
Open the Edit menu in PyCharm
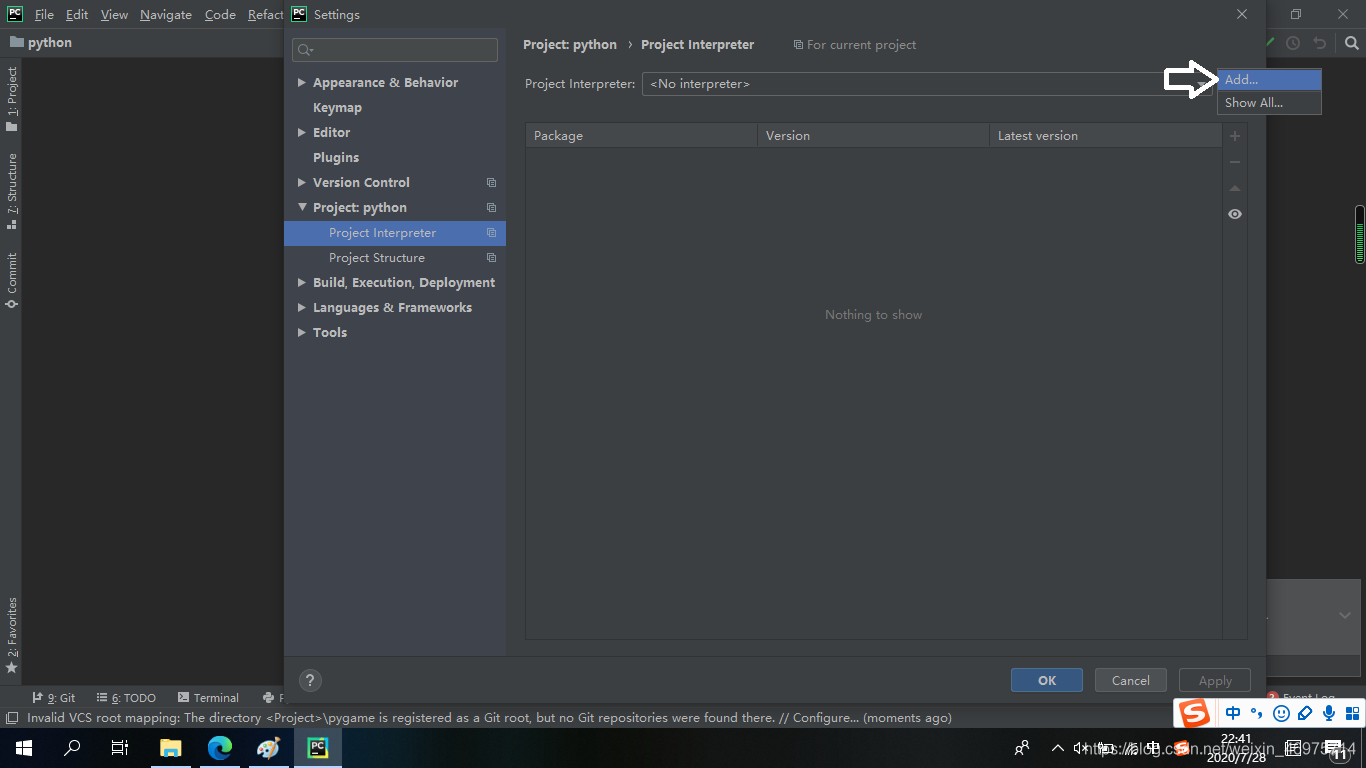(x=77, y=14)
